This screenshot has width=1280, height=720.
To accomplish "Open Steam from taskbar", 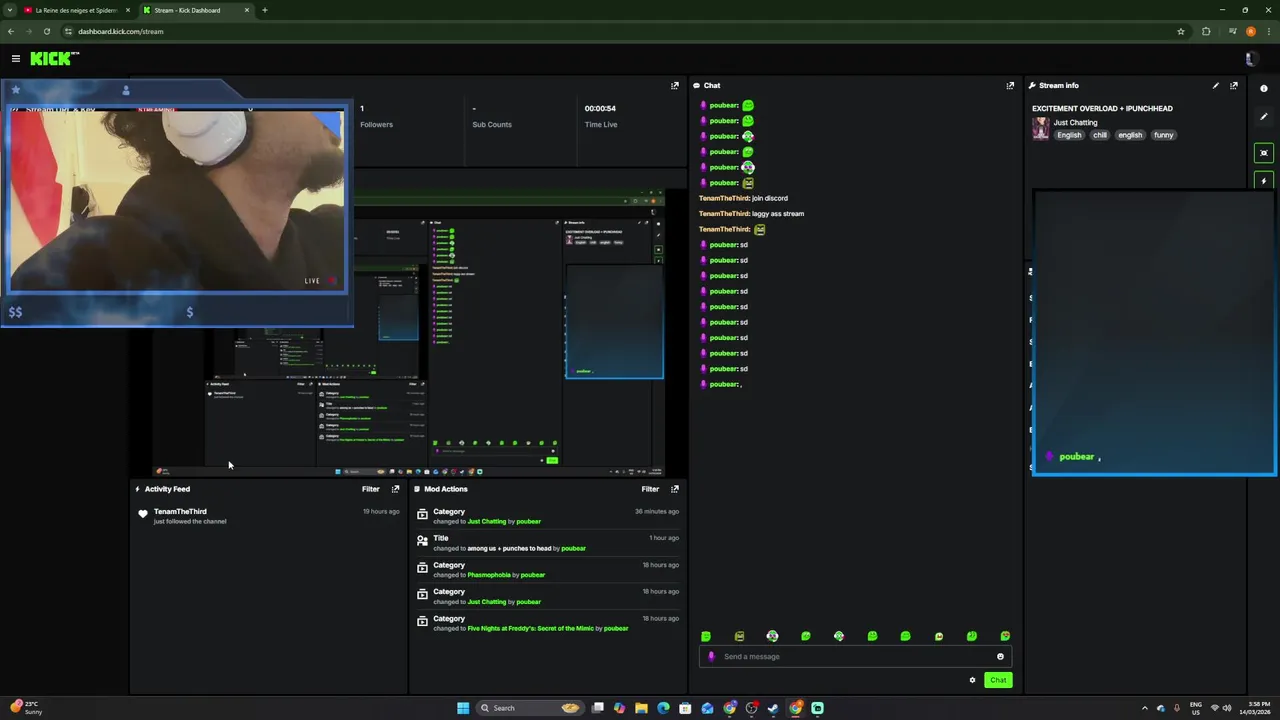I will pos(773,708).
